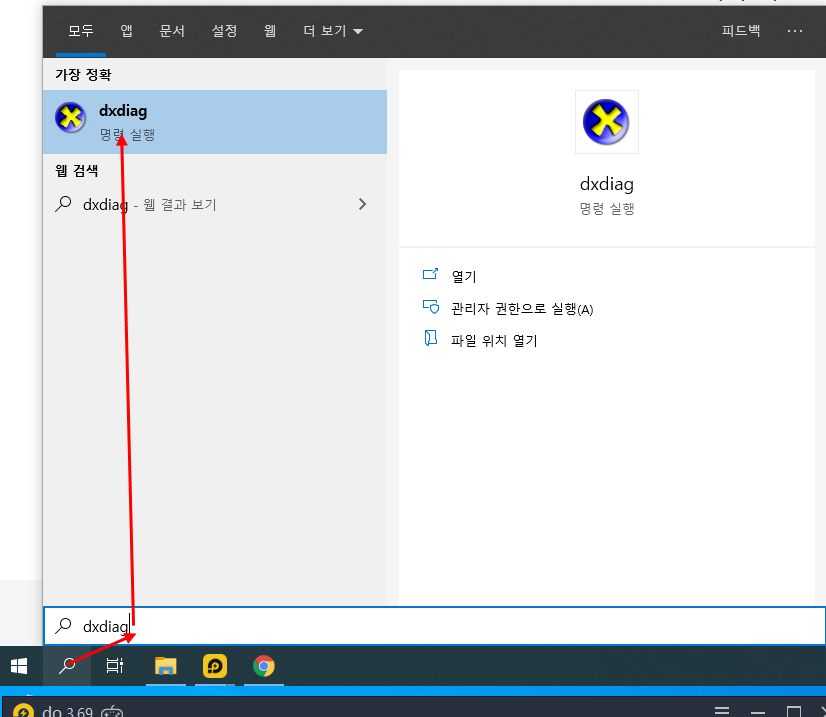Click the large dxdiag icon in preview pane
Screen dimensions: 826x717
[x=606, y=122]
